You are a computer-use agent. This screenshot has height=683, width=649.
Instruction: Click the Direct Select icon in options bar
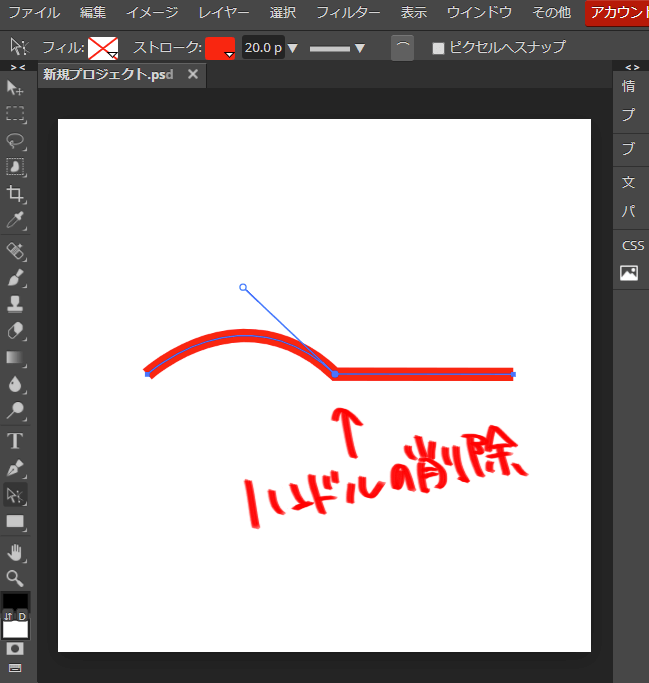(19, 47)
